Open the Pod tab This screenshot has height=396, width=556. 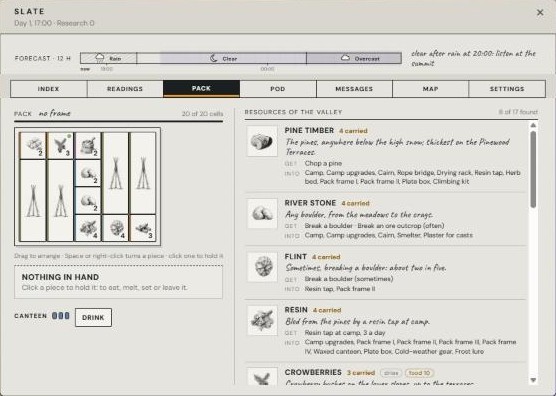coord(278,89)
